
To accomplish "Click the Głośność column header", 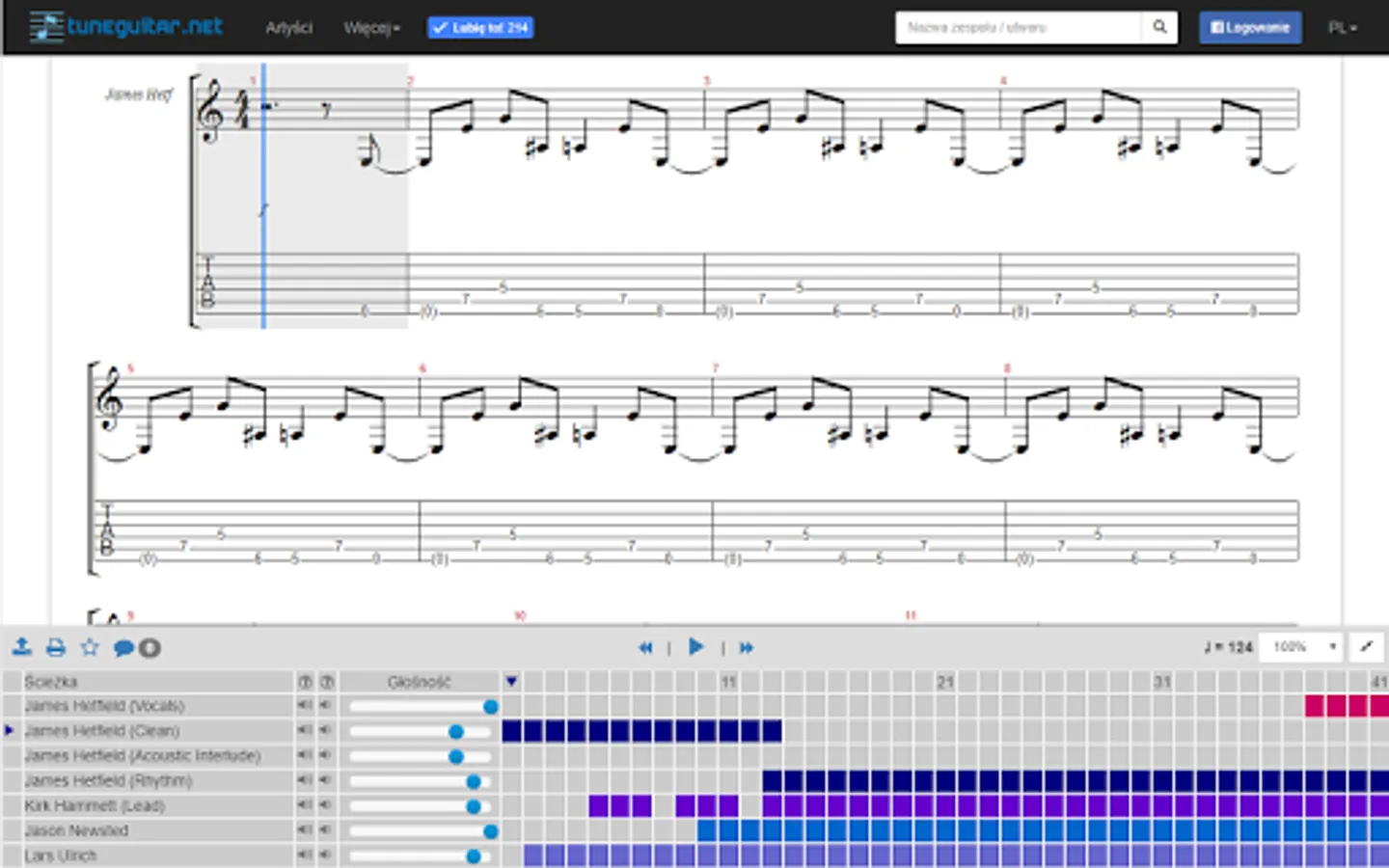I will (x=420, y=682).
